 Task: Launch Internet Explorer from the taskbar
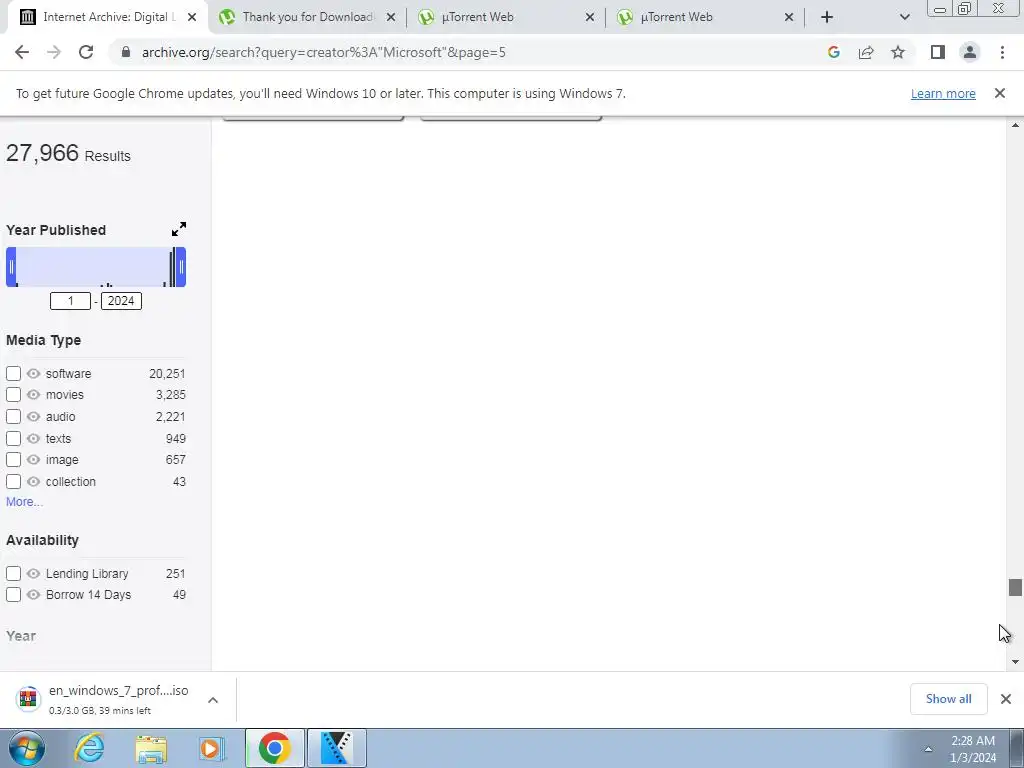coord(89,748)
